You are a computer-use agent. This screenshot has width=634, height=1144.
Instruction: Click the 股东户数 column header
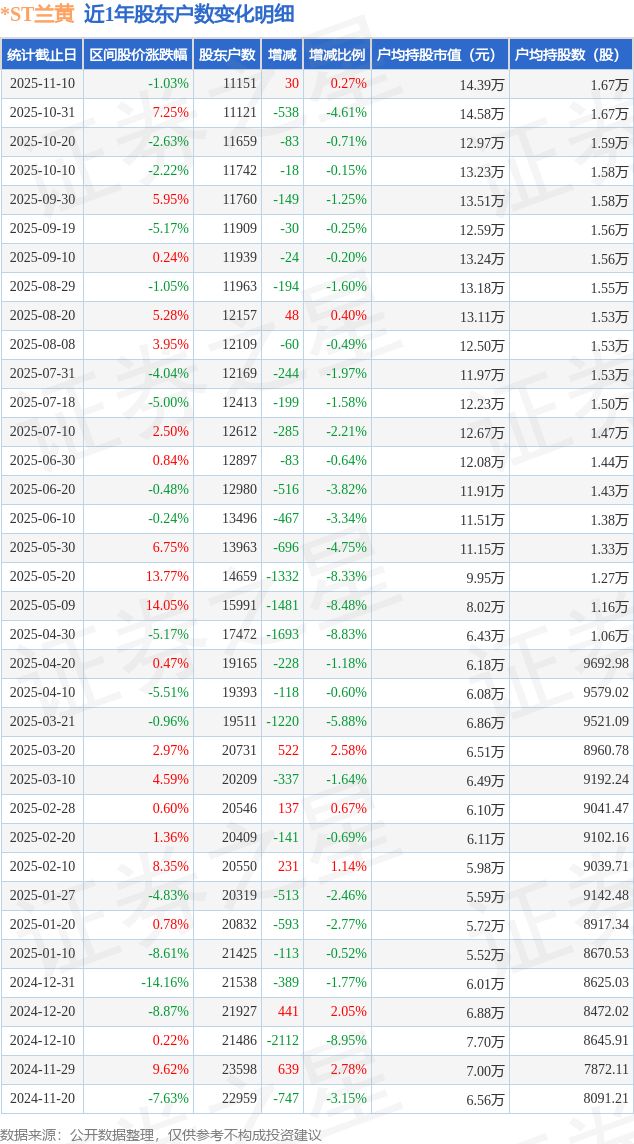tap(227, 55)
